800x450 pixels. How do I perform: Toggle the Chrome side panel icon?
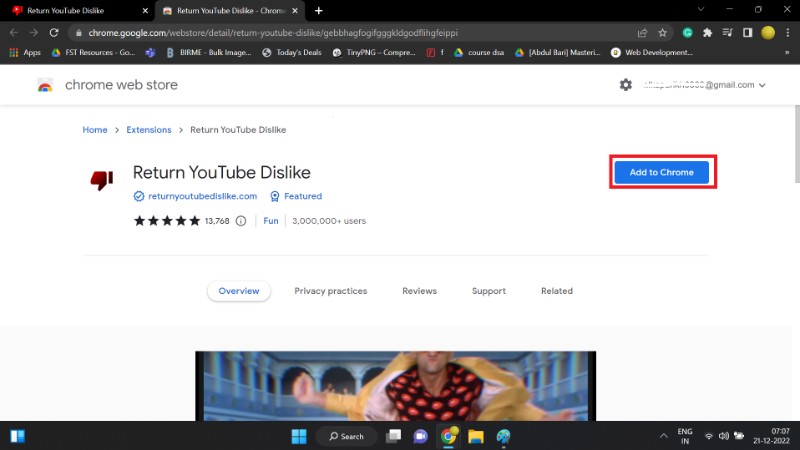point(747,32)
